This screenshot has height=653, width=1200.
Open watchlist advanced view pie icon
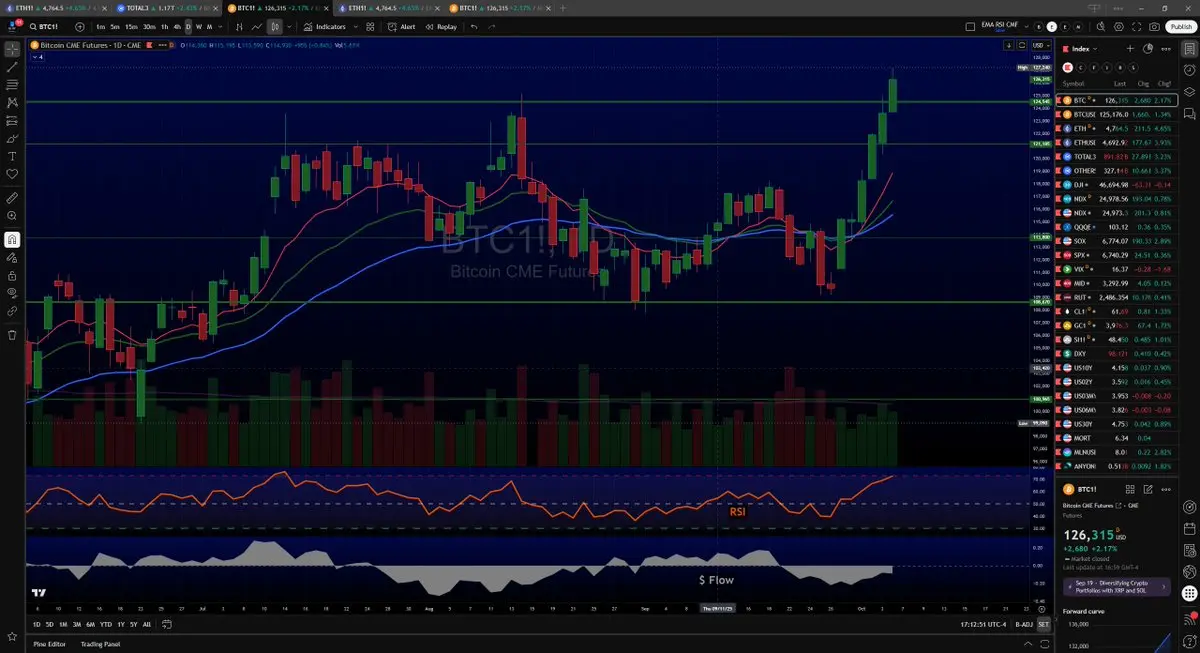1148,48
